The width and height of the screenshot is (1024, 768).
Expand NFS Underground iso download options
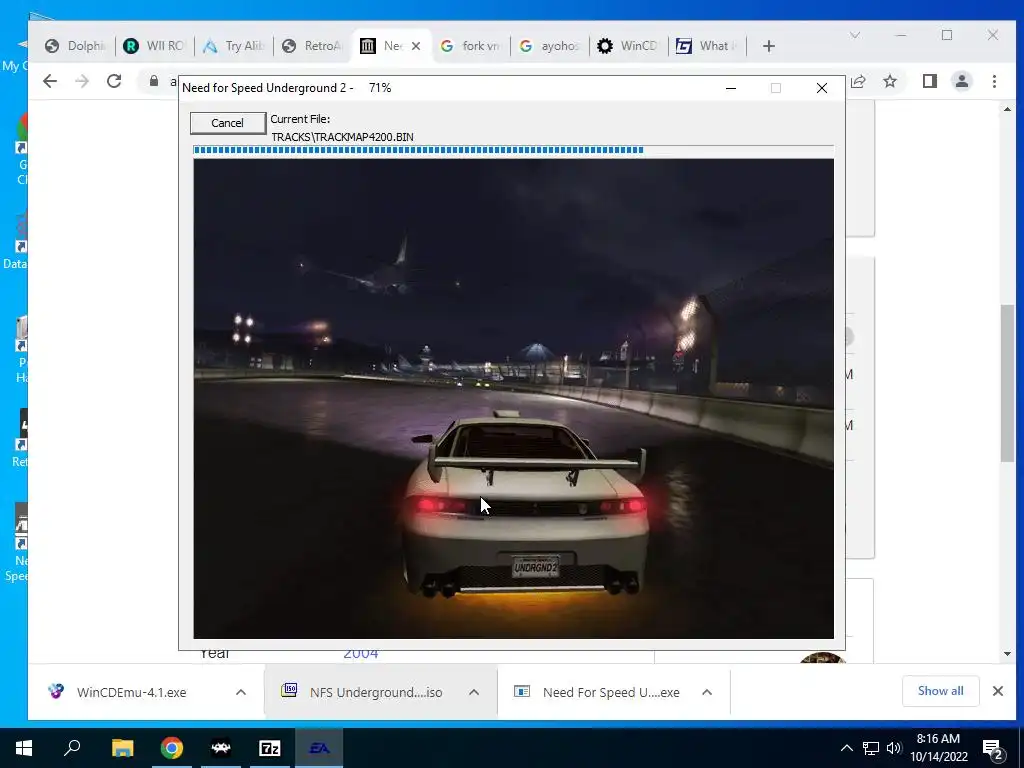(x=474, y=692)
